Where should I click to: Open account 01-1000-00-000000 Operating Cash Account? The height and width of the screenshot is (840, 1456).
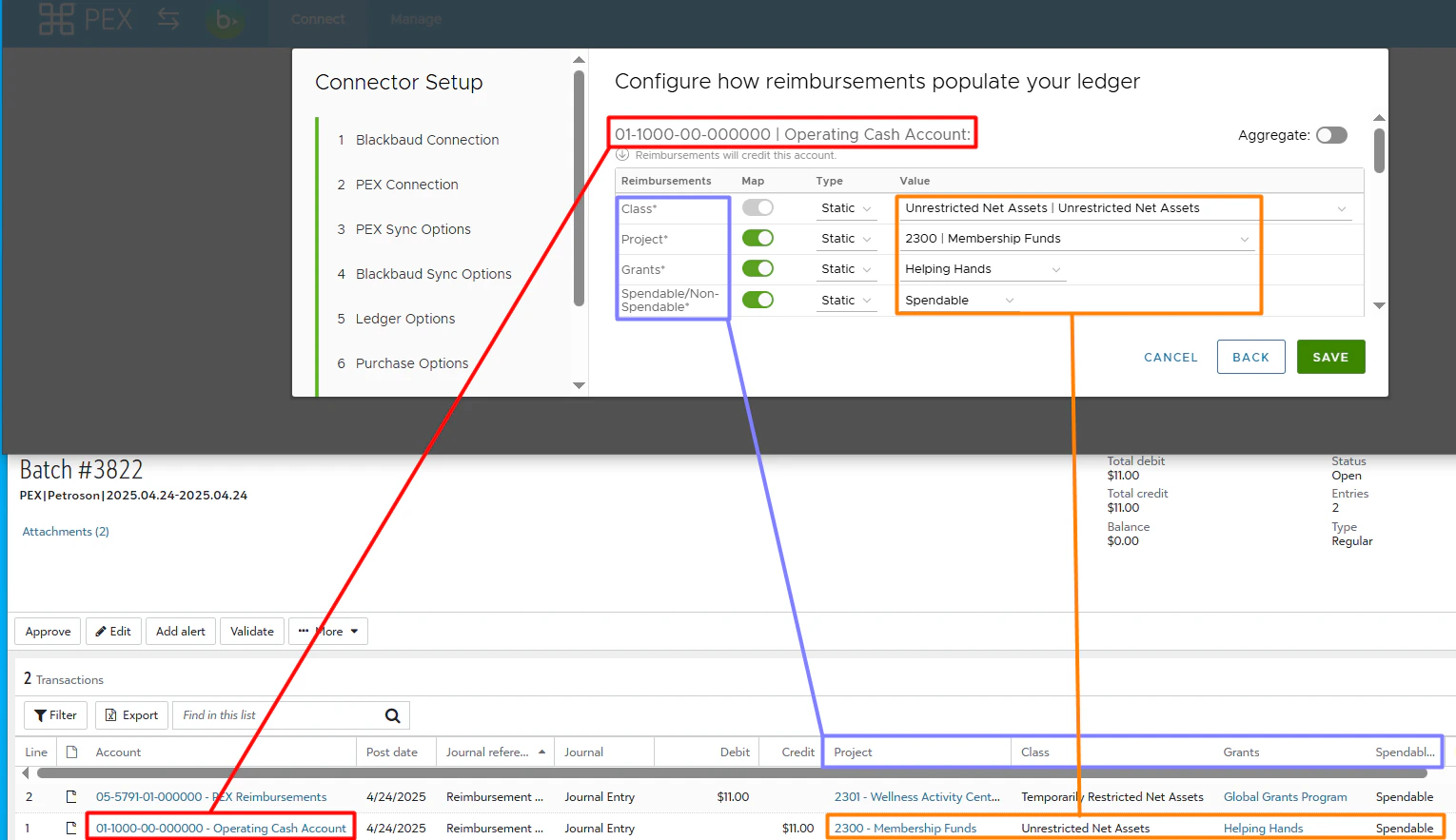221,829
